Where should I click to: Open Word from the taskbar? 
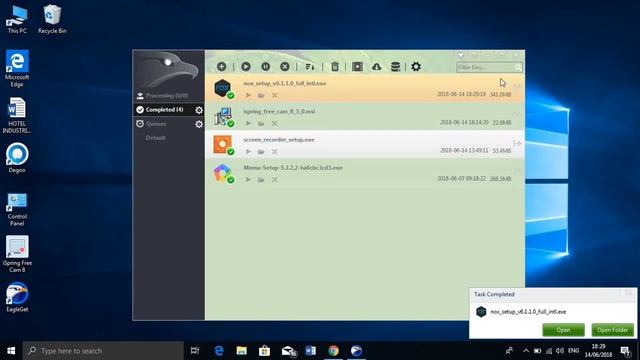pos(311,351)
